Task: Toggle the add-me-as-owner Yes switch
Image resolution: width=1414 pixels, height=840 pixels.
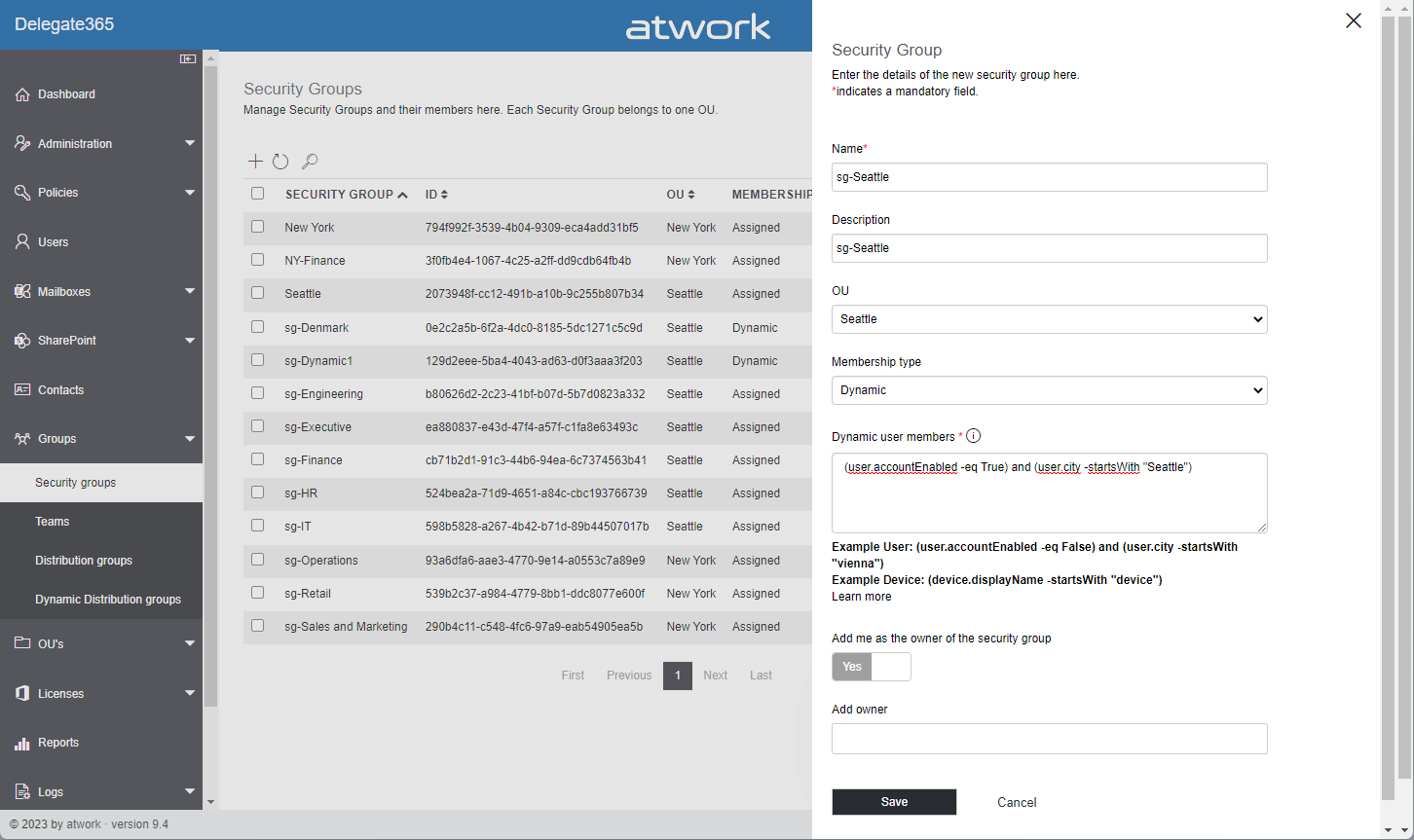Action: [x=872, y=667]
